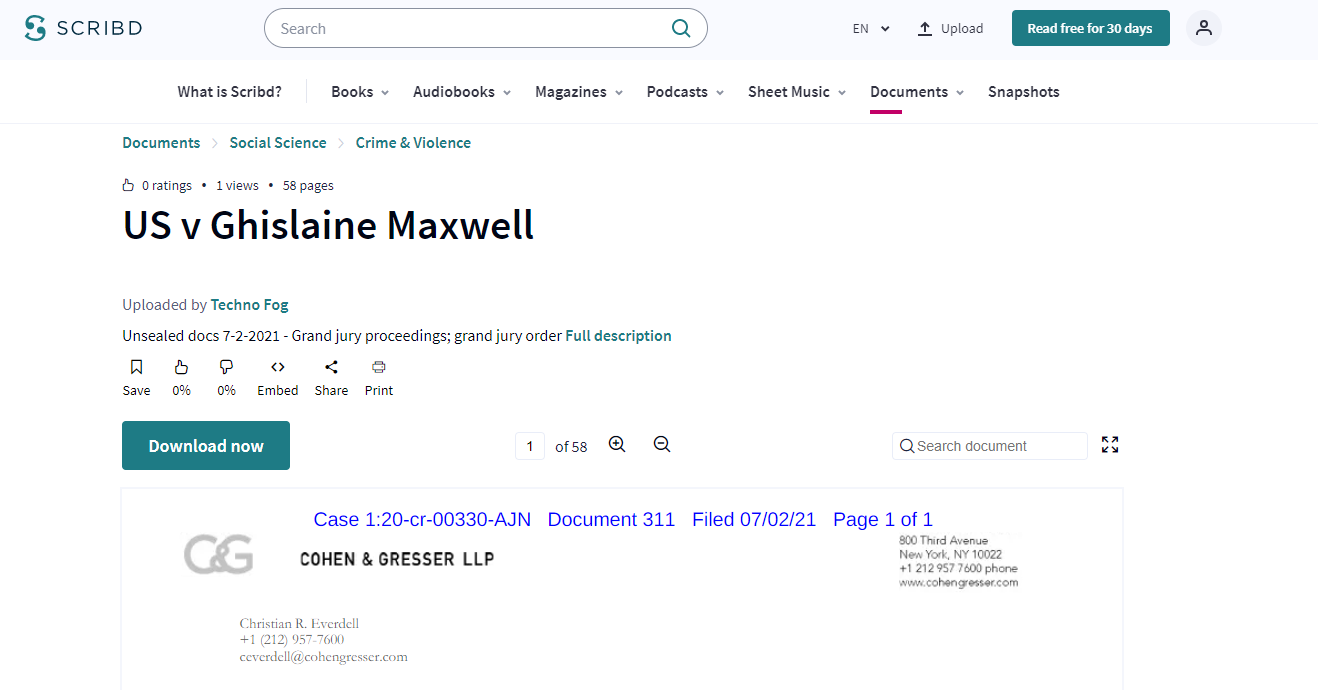Viewport: 1318px width, 690px height.
Task: Click the 58 pages text
Action: point(308,185)
